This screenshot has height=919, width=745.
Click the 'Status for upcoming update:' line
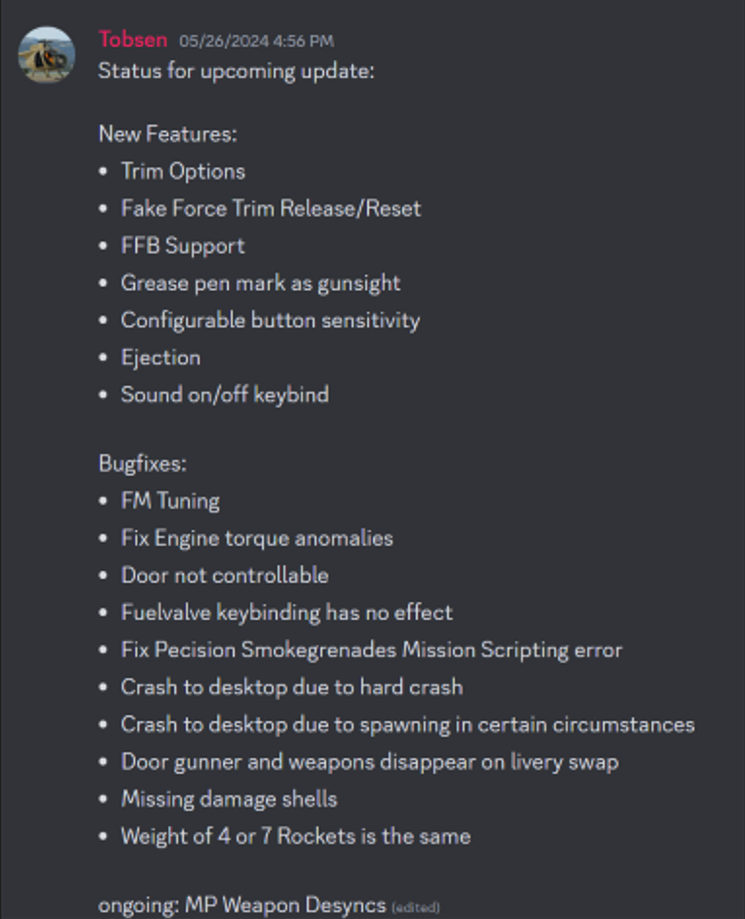[236, 72]
